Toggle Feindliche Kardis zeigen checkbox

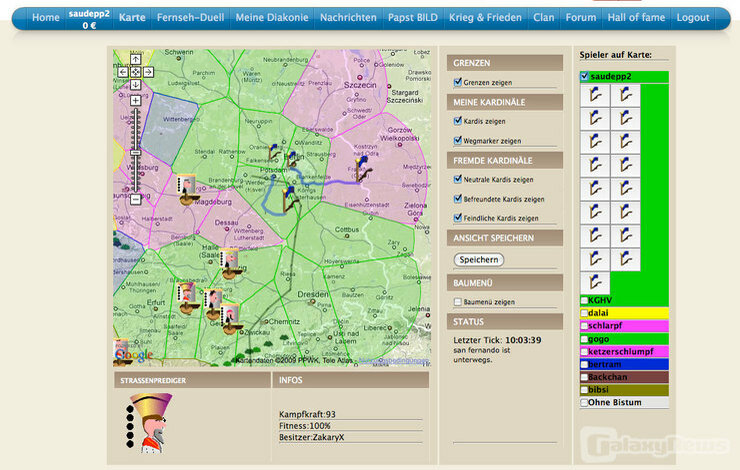457,218
